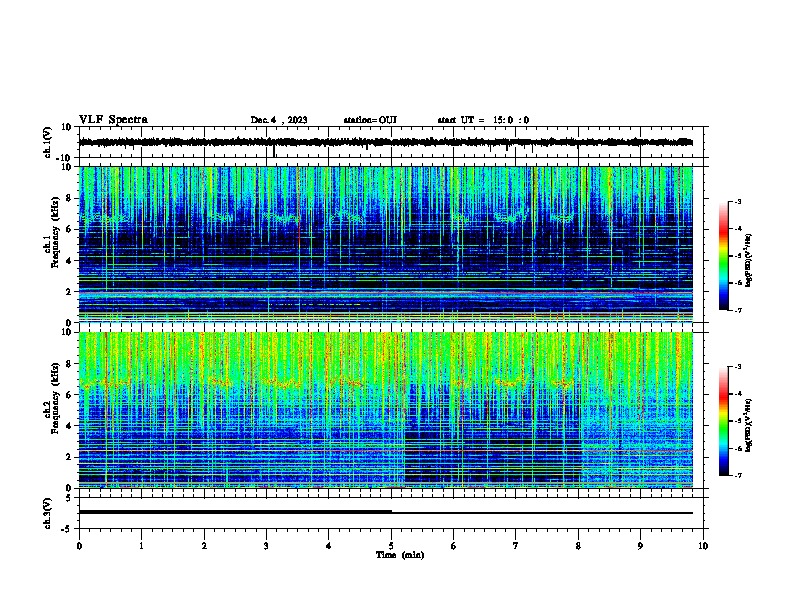Click the ch.1(V) waveform axis label
792x612 pixels.
click(47, 142)
